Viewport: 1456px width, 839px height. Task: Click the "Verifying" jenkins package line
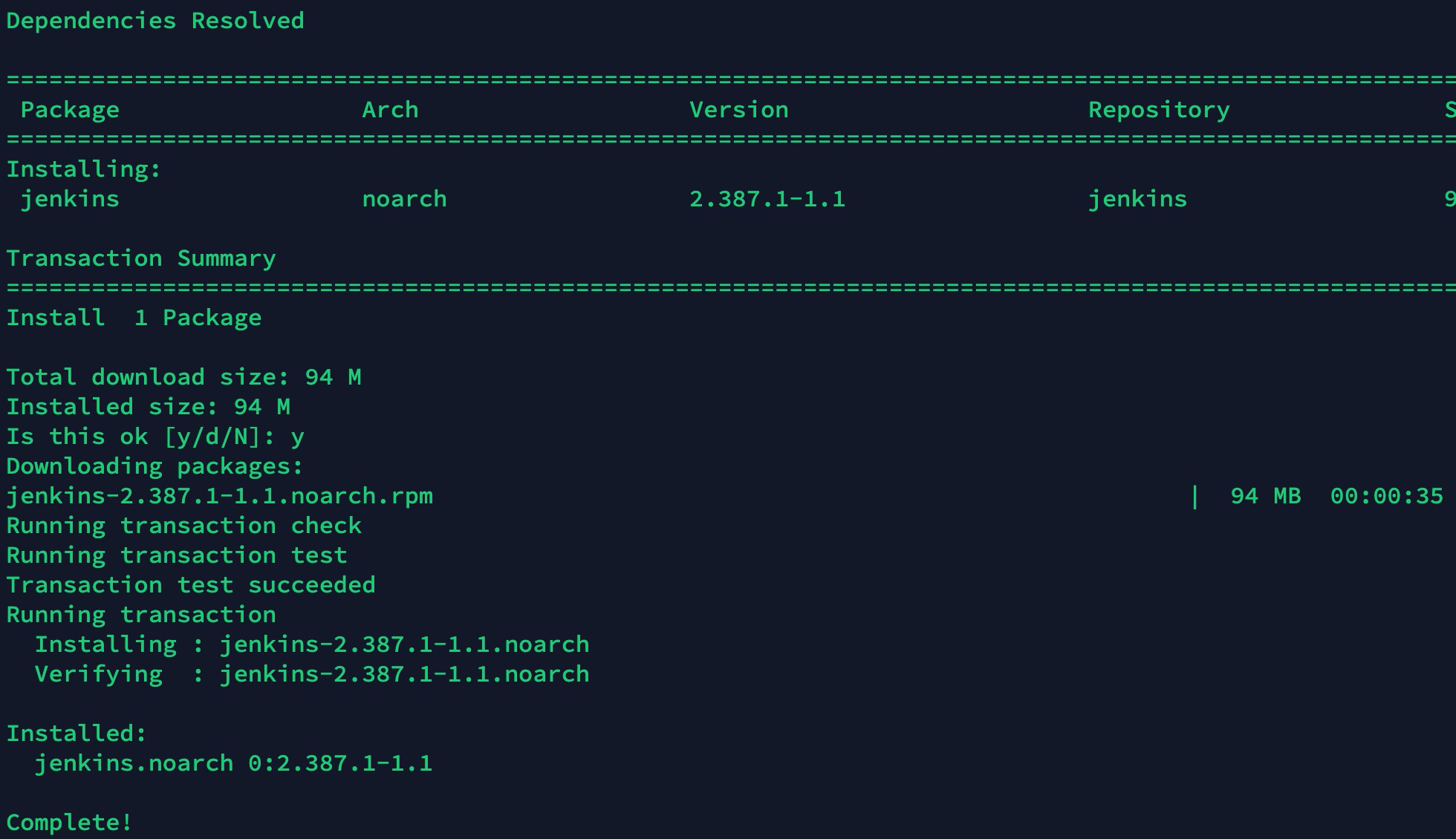(x=312, y=674)
